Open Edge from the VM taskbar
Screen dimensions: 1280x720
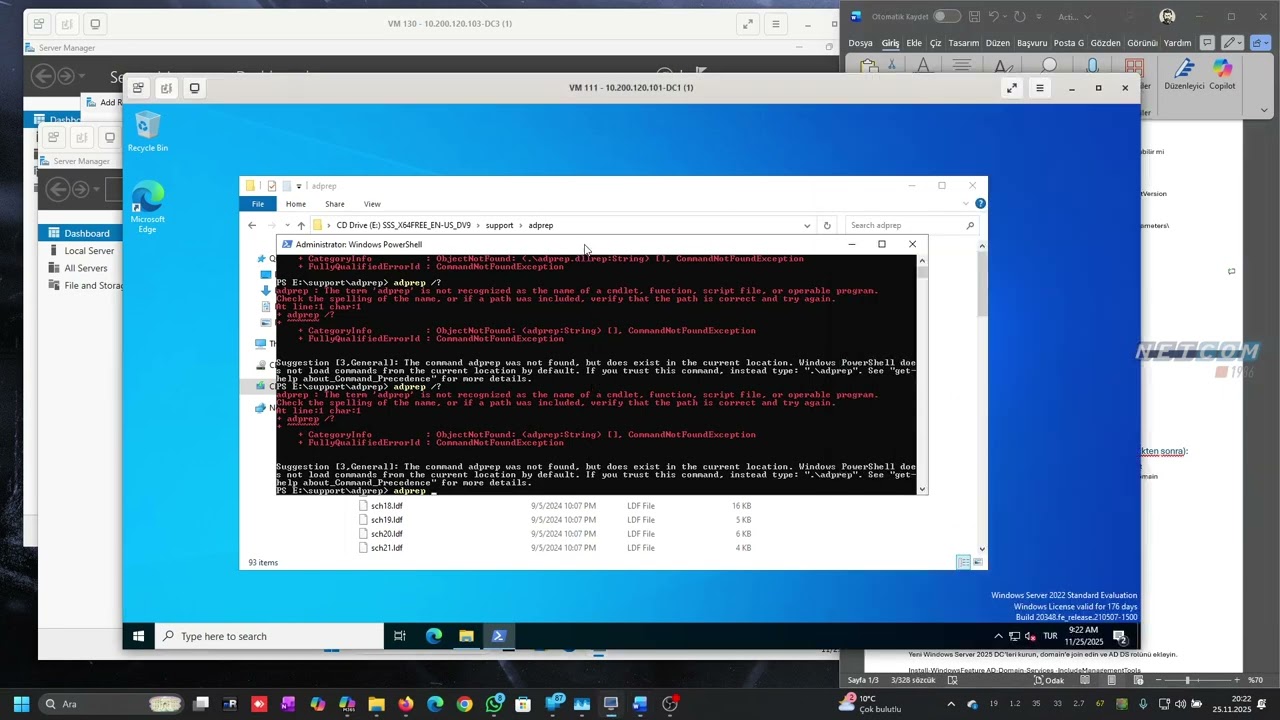pyautogui.click(x=434, y=636)
